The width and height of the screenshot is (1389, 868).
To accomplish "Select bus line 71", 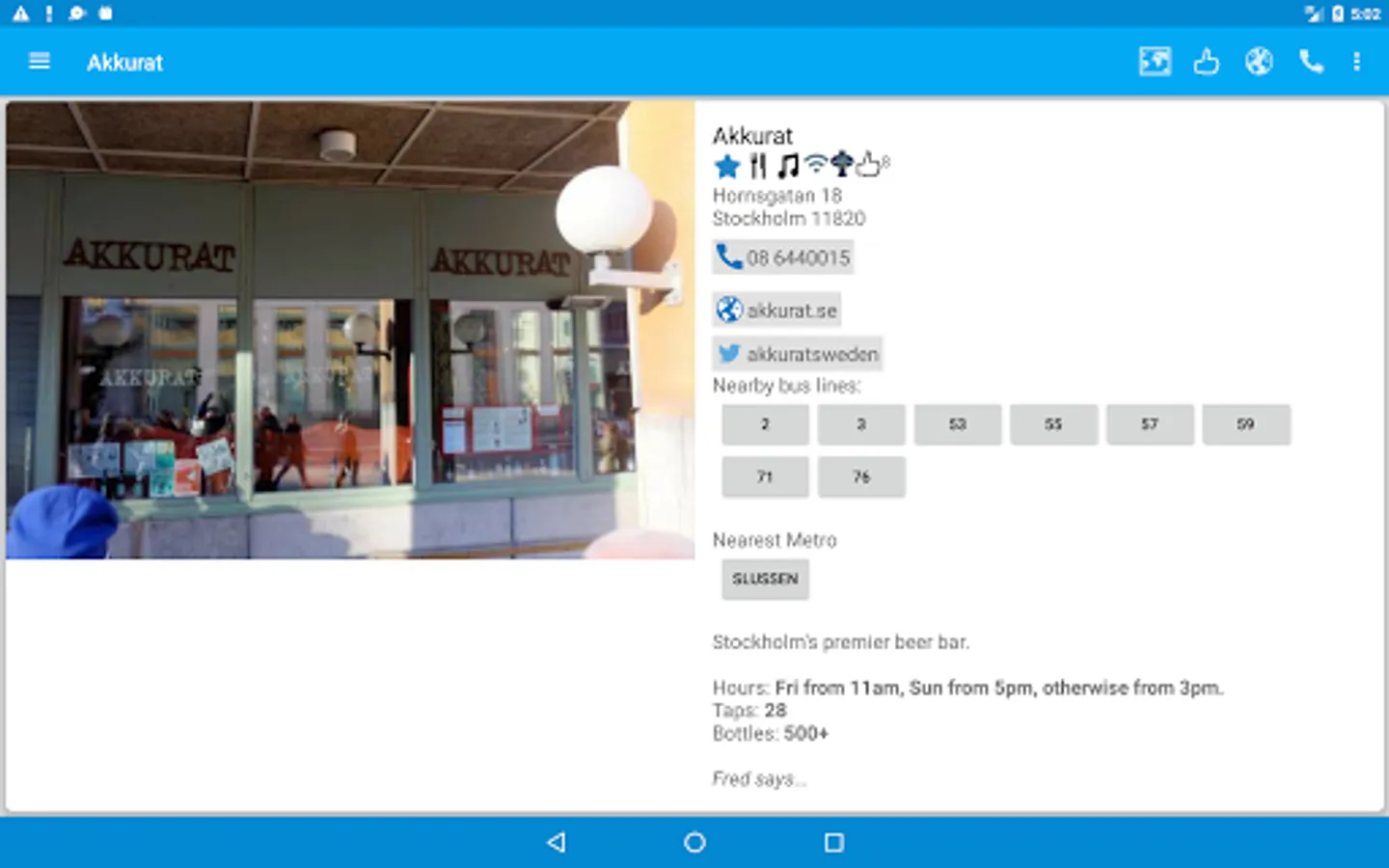I will coord(765,476).
